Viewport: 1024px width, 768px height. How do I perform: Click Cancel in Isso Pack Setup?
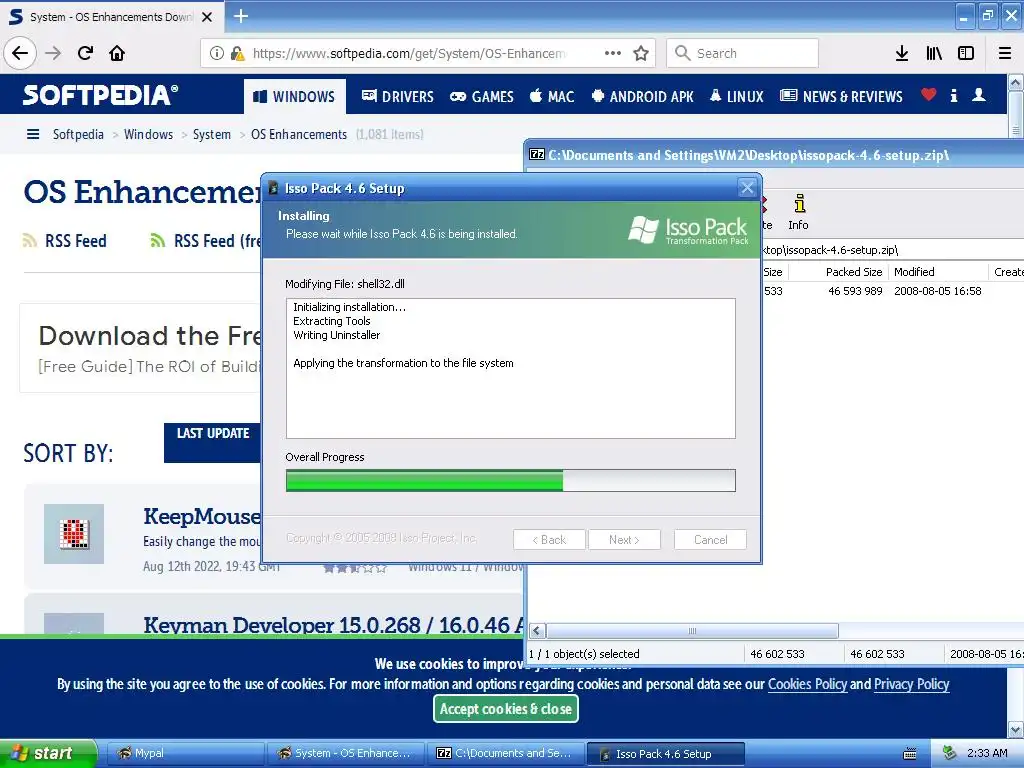(710, 539)
